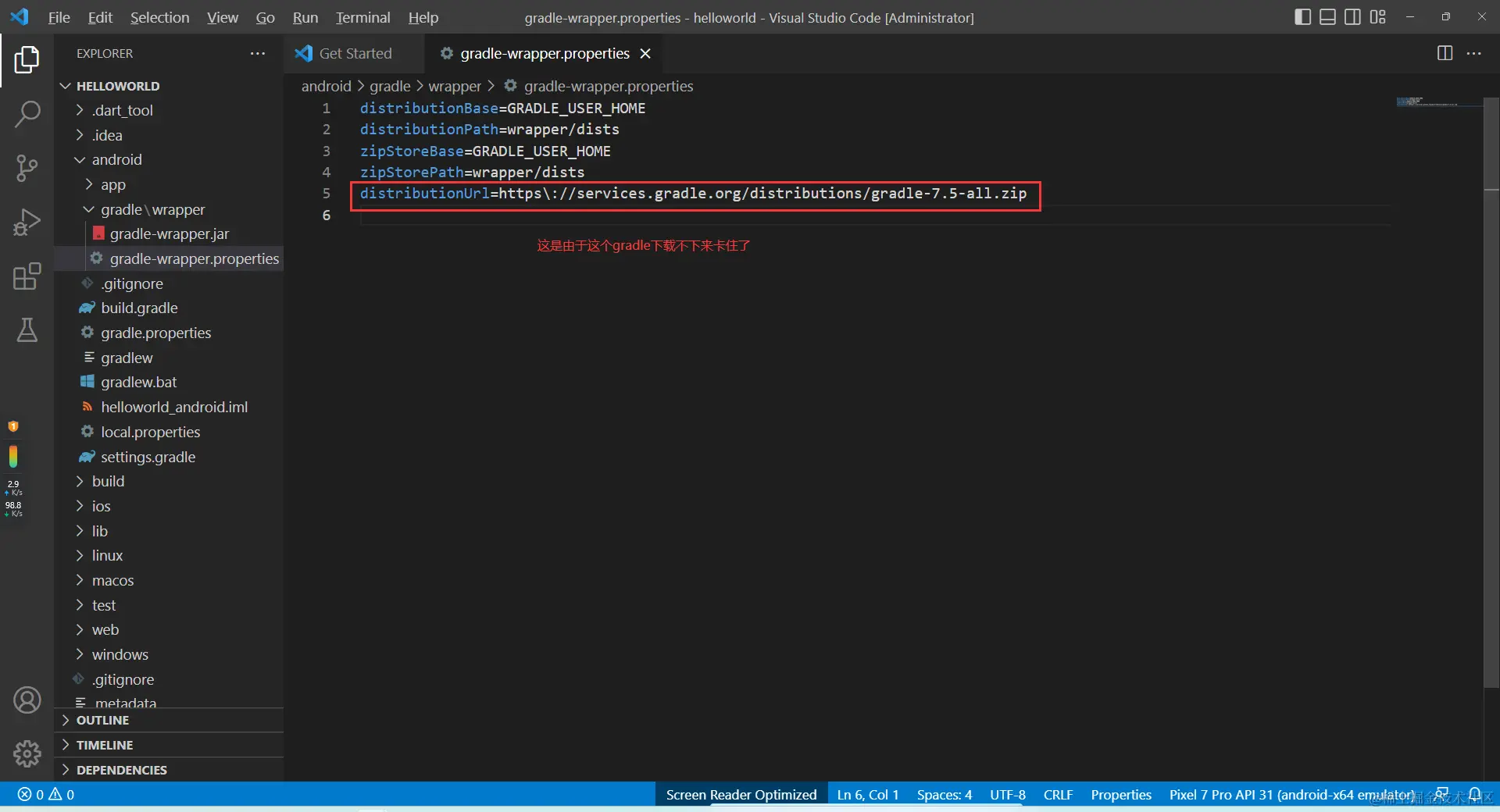Image resolution: width=1500 pixels, height=812 pixels.
Task: Open the gradle-wrapper.jar file
Action: tap(170, 233)
